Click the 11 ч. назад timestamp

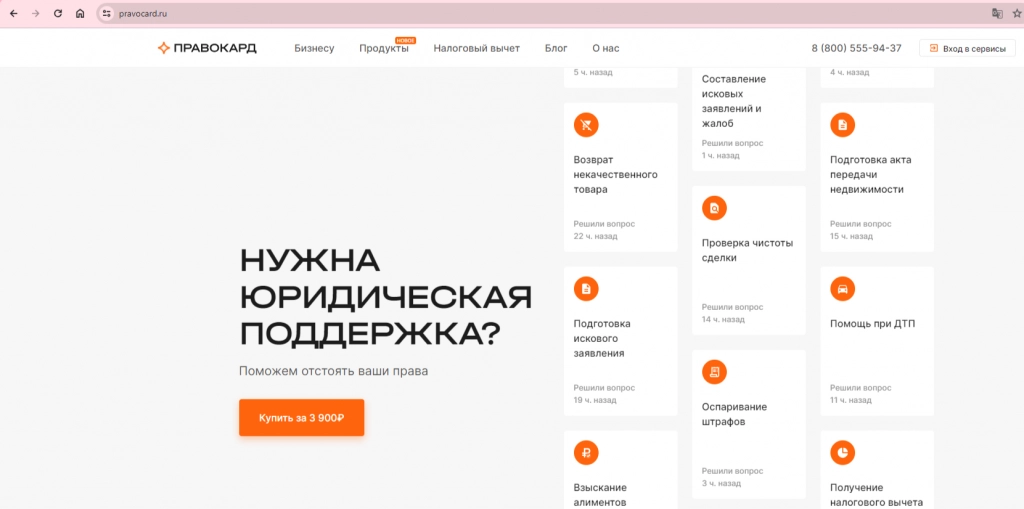[x=851, y=400]
